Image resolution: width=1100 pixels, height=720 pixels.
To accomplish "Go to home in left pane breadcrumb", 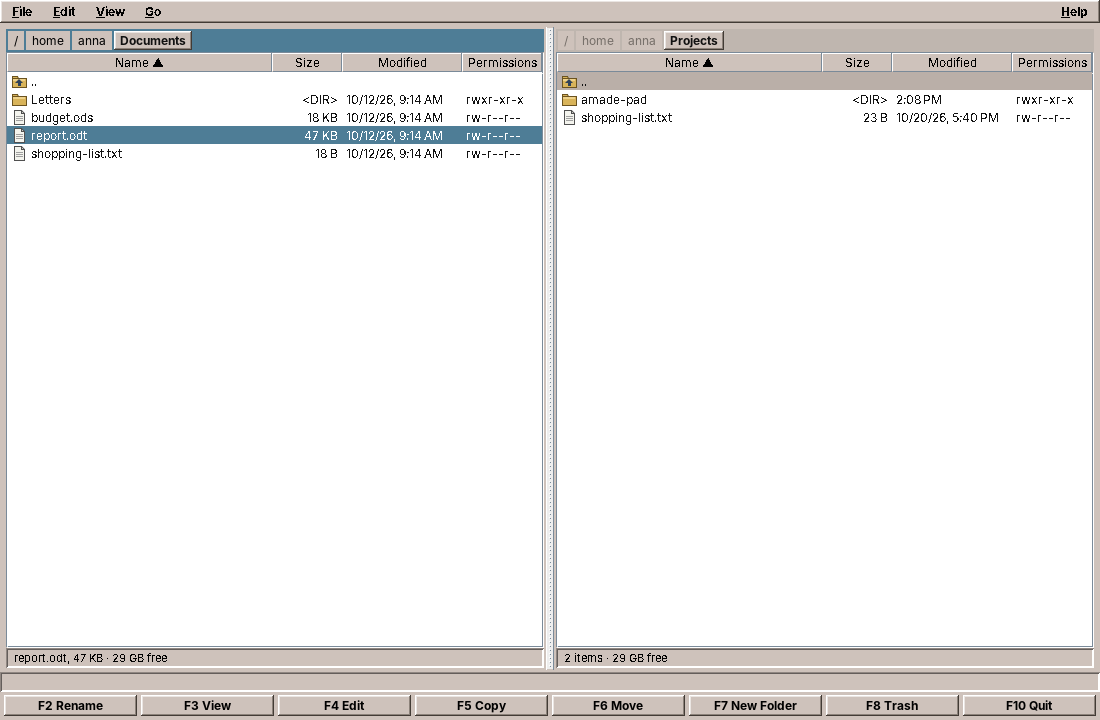I will coord(48,41).
